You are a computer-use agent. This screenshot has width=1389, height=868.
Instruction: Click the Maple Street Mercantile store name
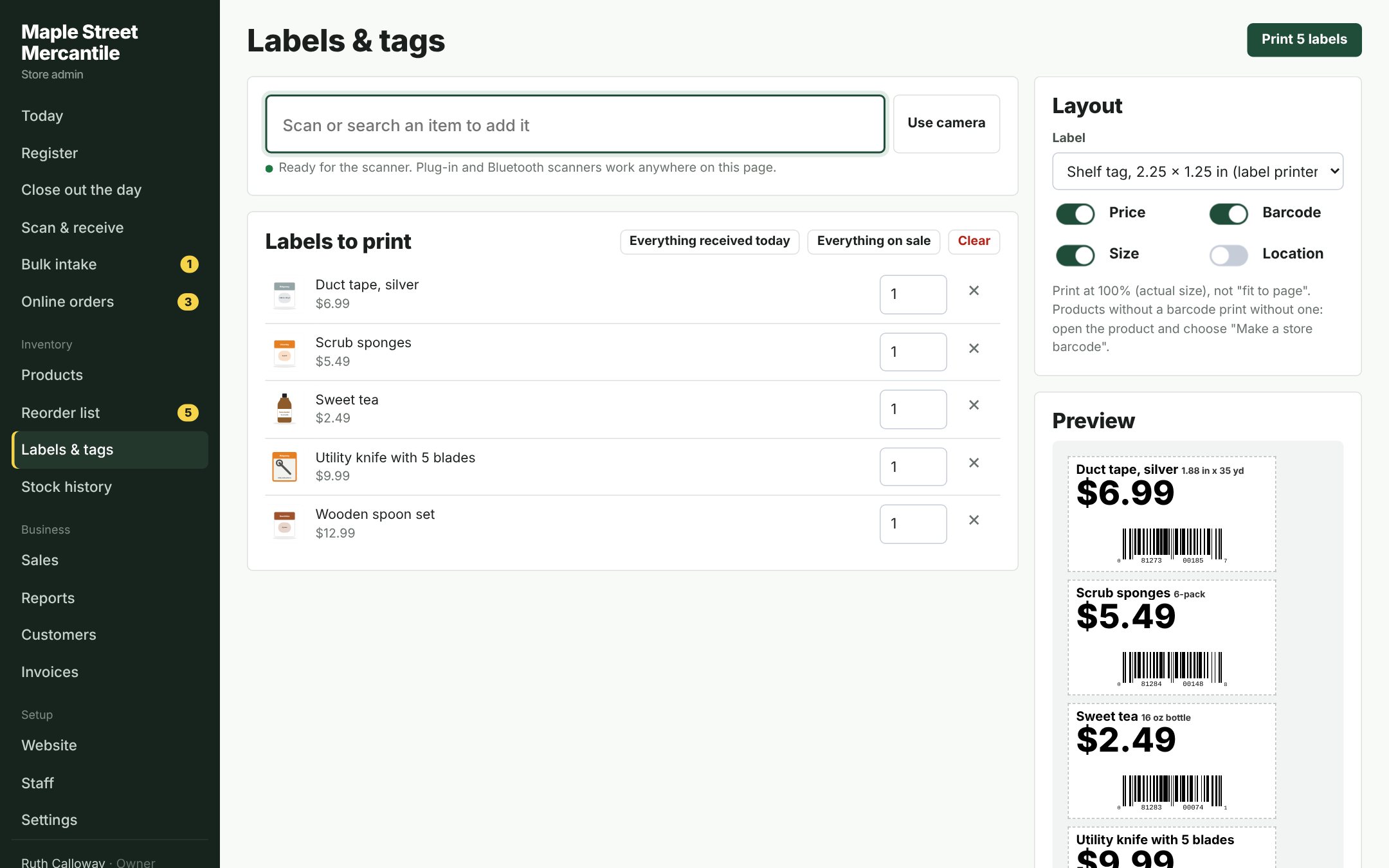[80, 42]
